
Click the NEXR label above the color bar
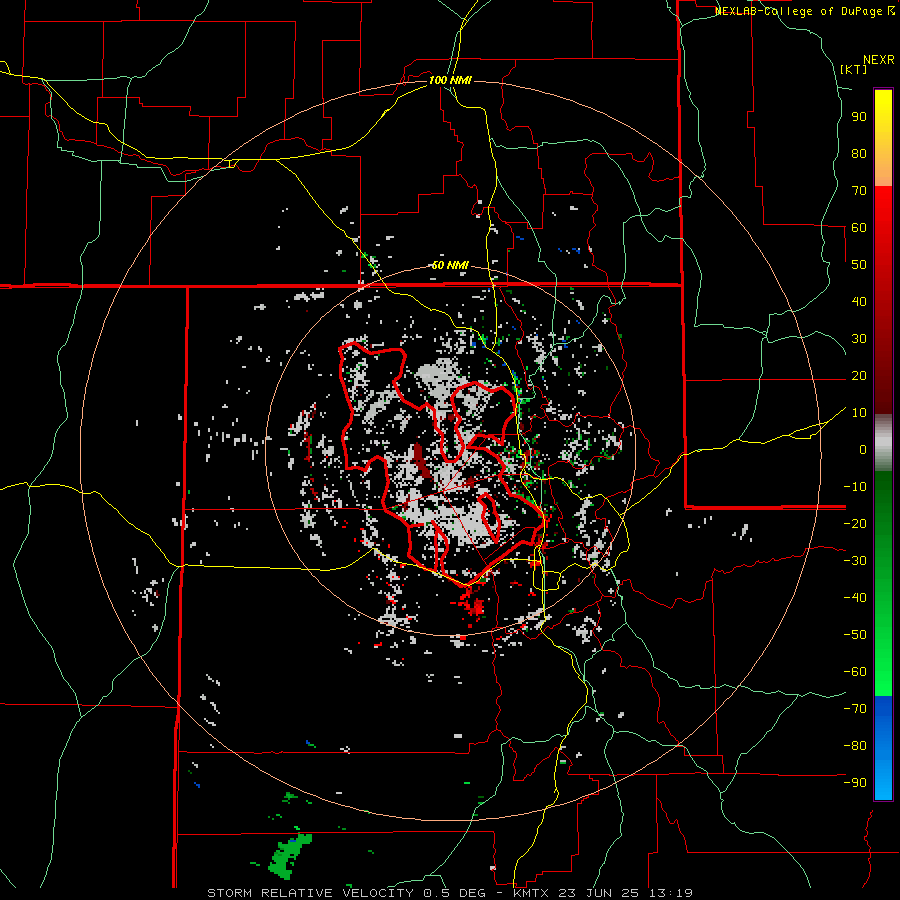(879, 60)
